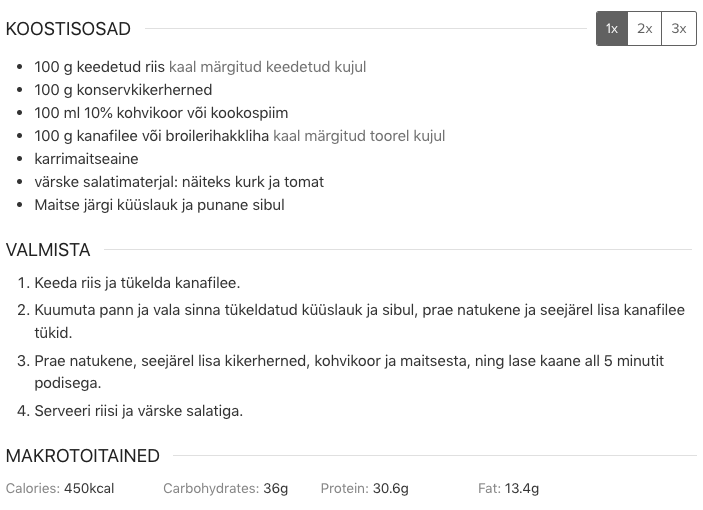Select the 1x serving multiplier
Viewport: 703px width, 510px height.
tap(612, 29)
